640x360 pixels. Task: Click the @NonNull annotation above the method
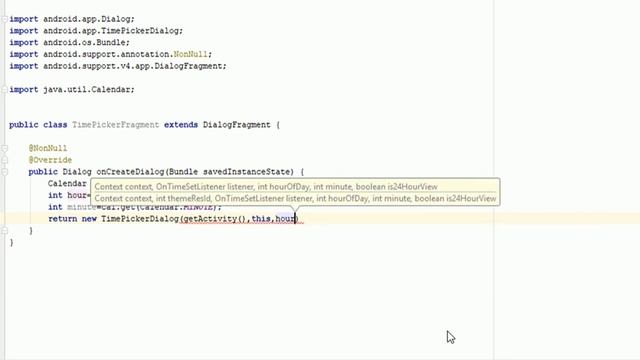pyautogui.click(x=48, y=148)
